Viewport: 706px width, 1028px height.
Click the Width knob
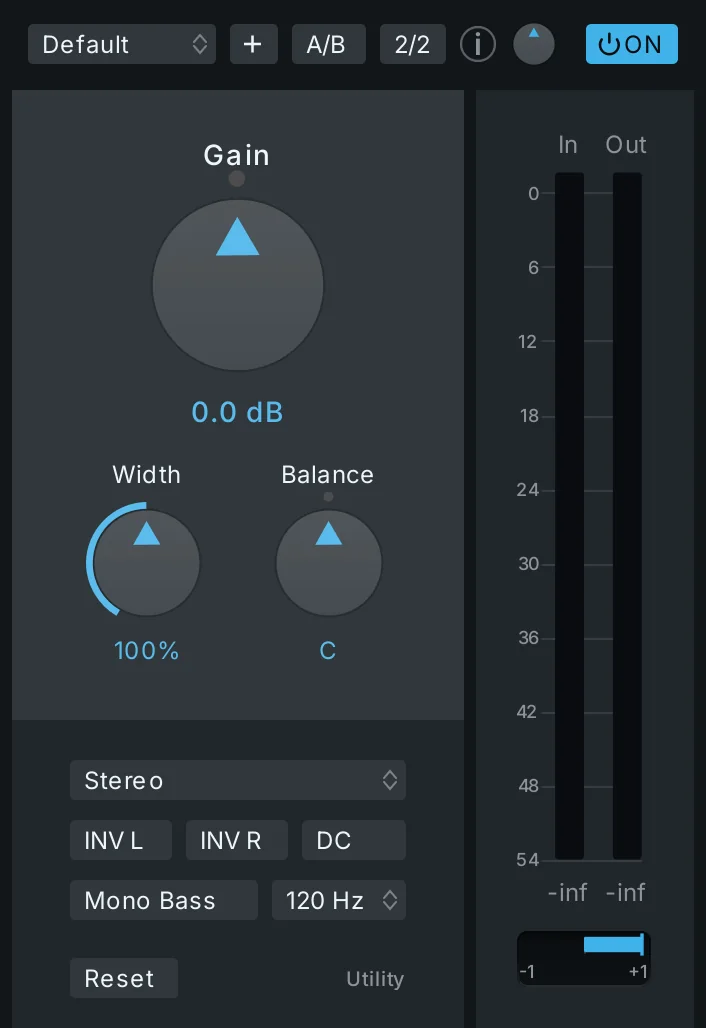(x=146, y=563)
